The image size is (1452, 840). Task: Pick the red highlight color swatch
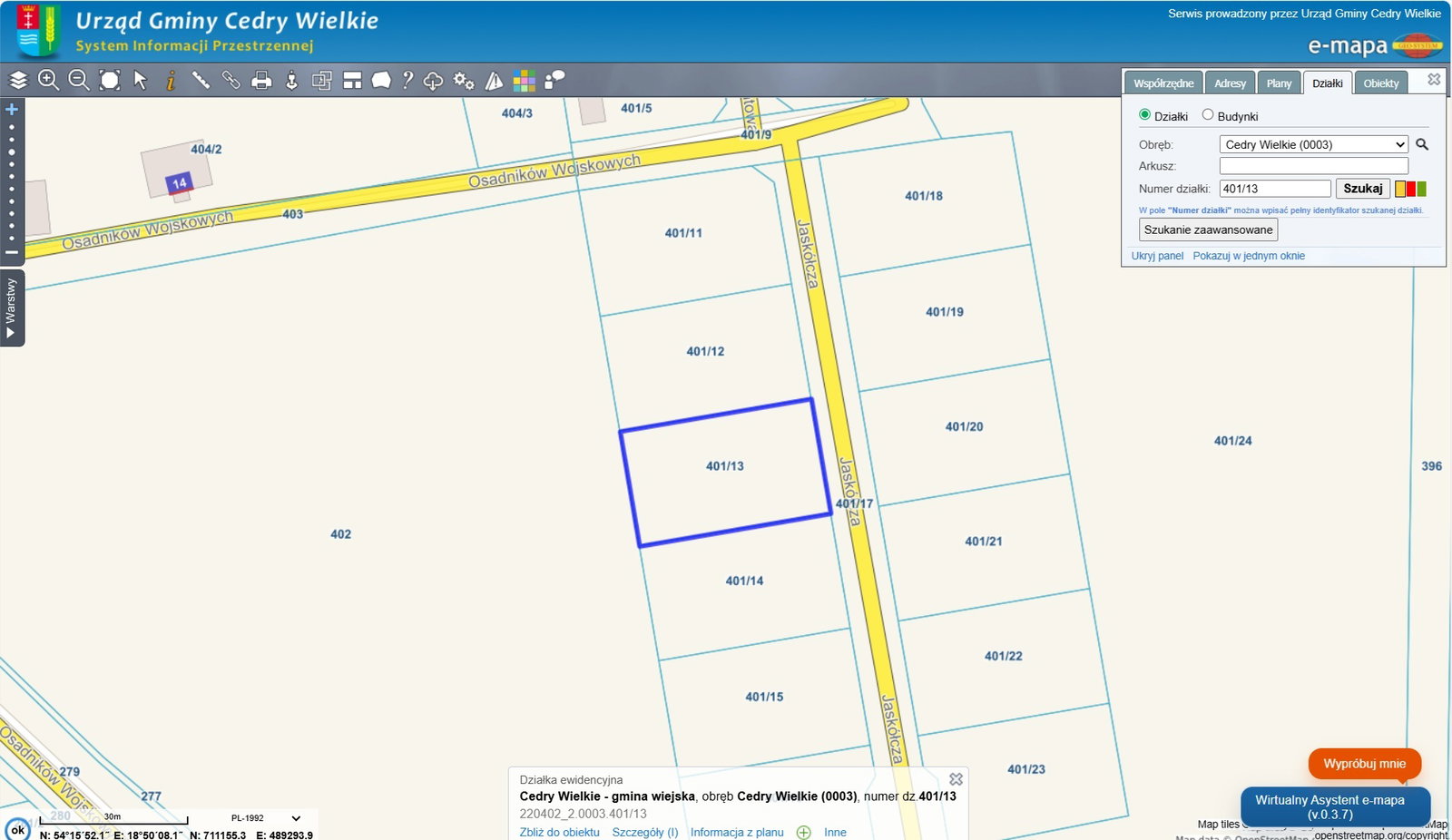1411,189
